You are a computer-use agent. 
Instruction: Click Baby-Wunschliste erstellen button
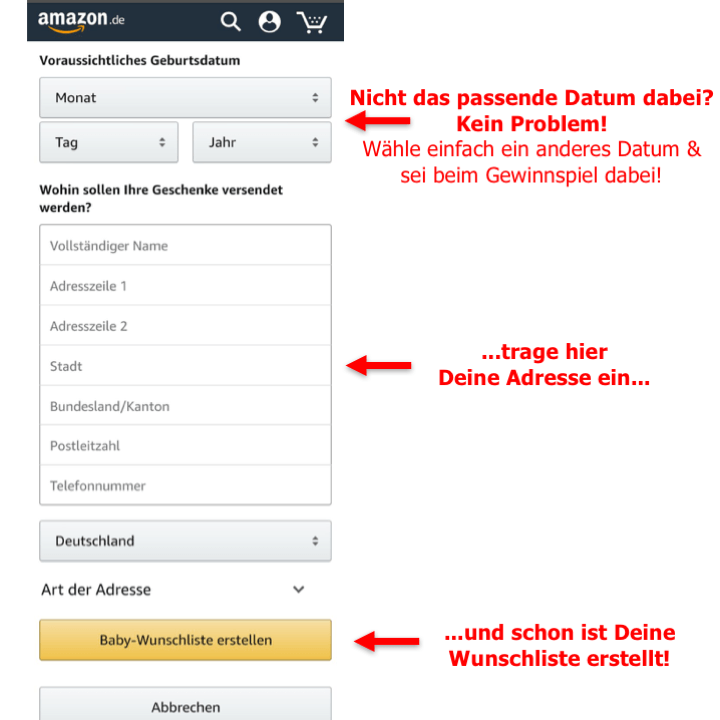(186, 640)
